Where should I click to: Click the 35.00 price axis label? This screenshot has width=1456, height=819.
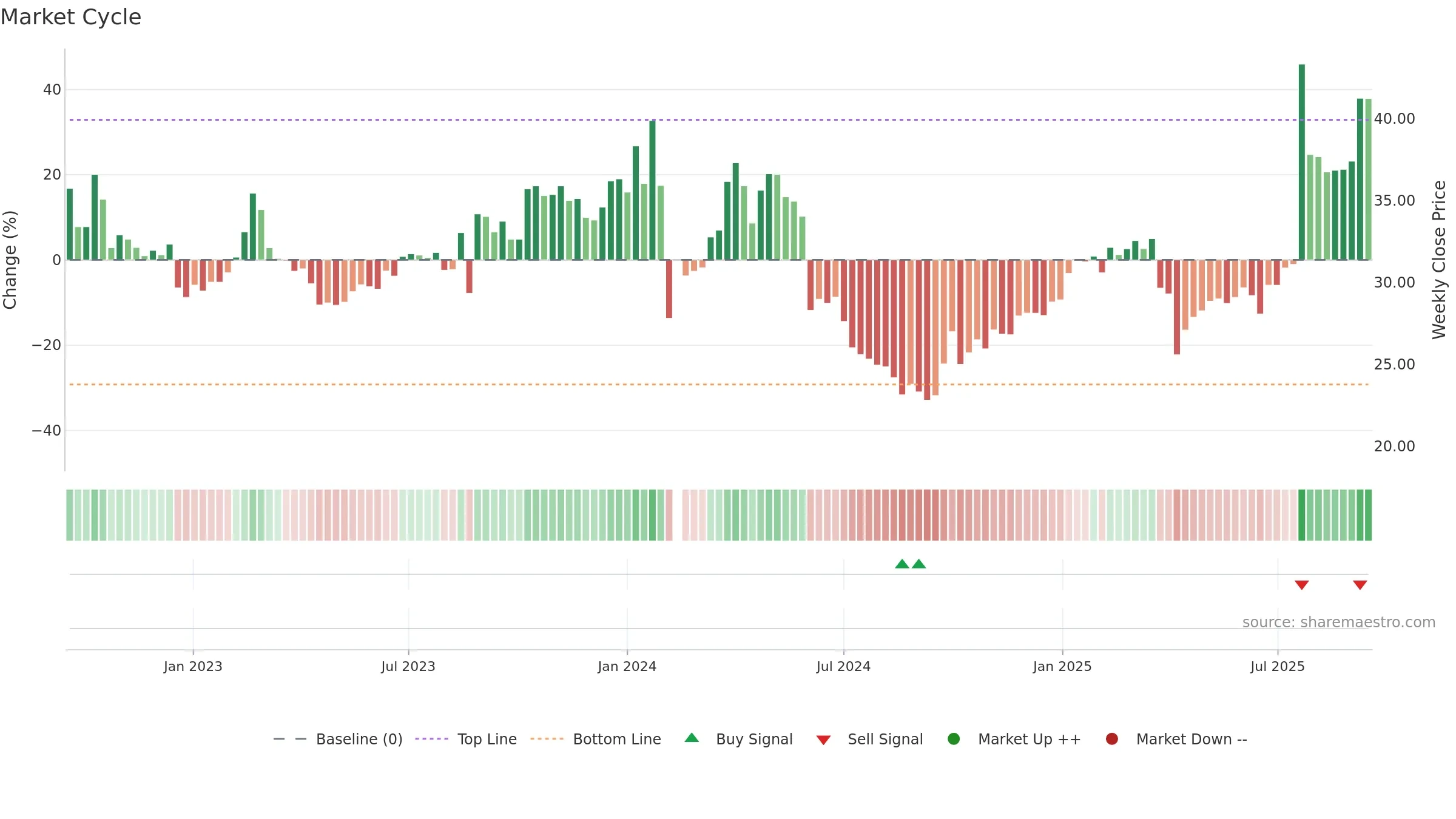point(1395,201)
